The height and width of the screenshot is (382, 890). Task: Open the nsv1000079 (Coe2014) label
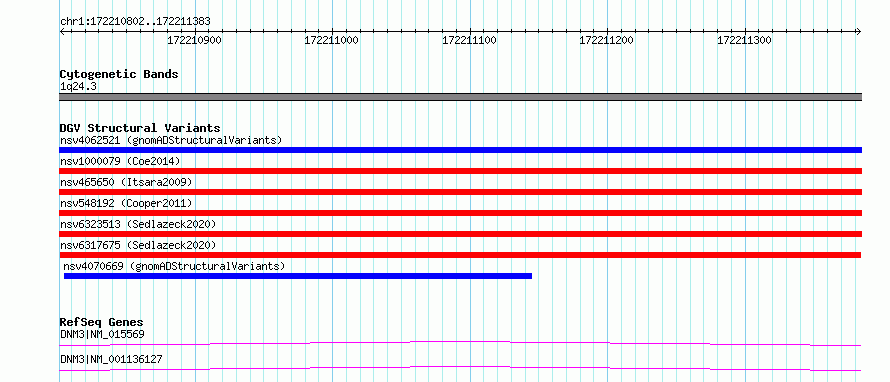click(x=120, y=161)
